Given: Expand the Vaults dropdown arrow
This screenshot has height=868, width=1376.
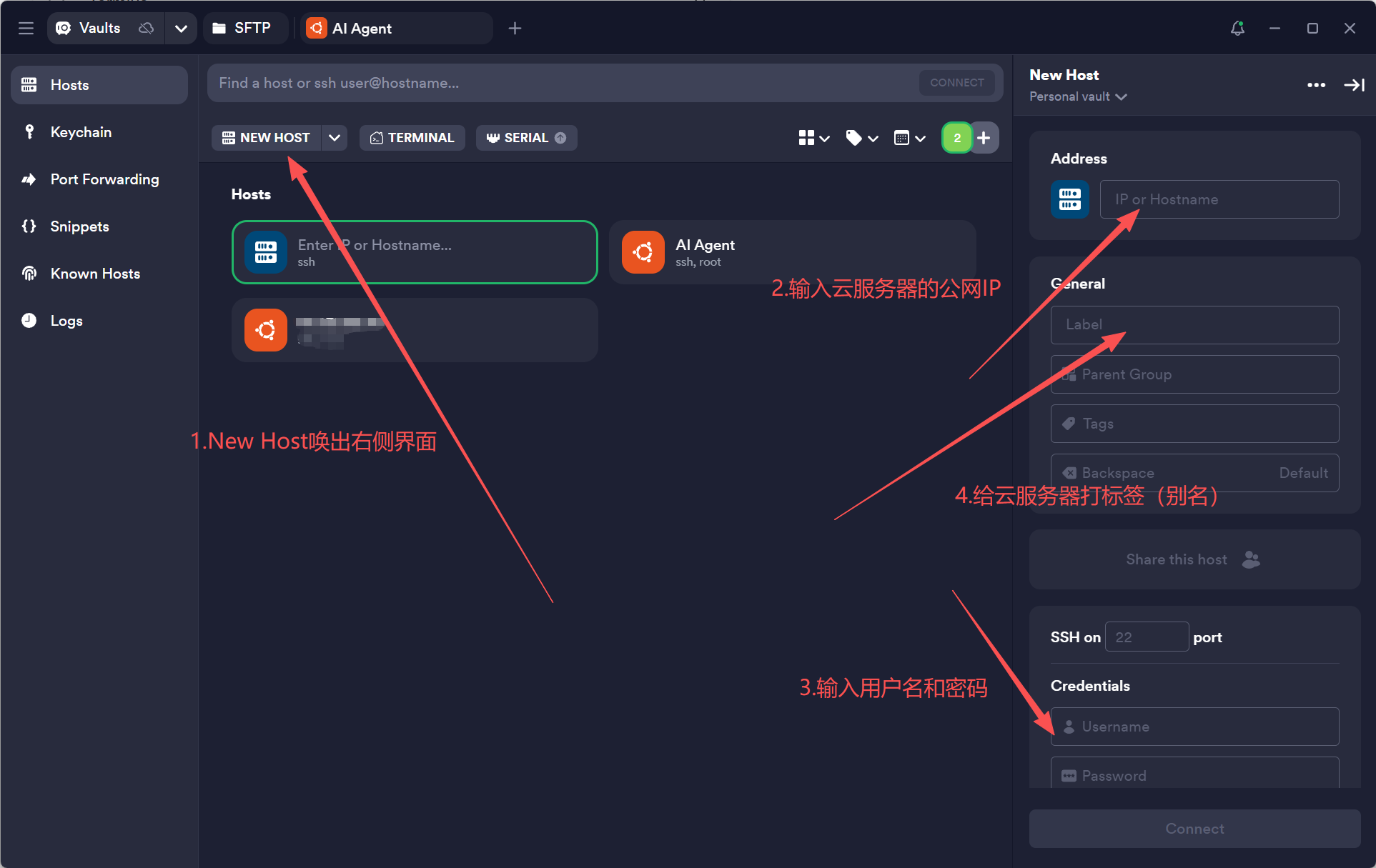Looking at the screenshot, I should pyautogui.click(x=181, y=28).
